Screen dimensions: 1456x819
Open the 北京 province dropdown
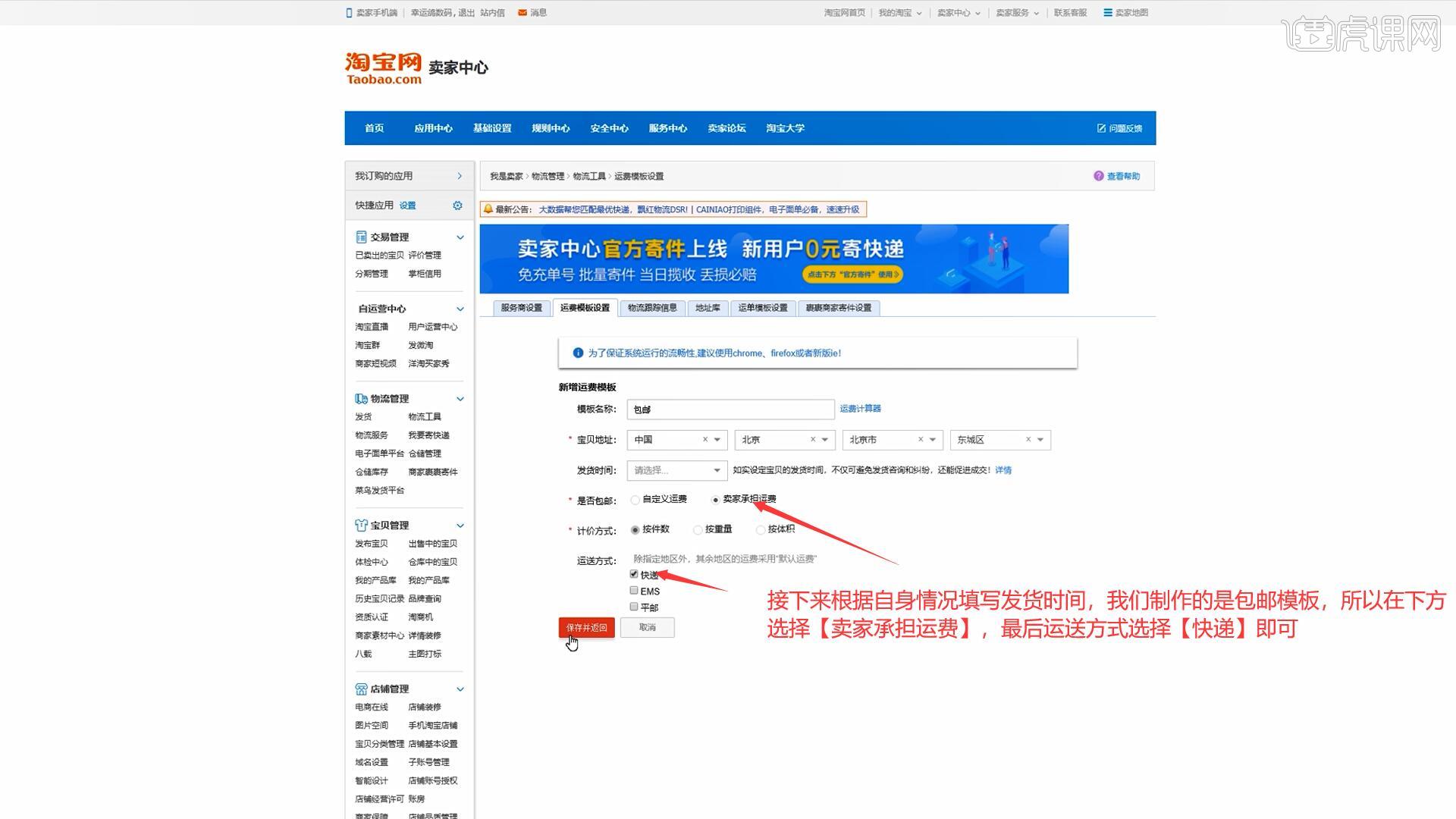(x=825, y=440)
